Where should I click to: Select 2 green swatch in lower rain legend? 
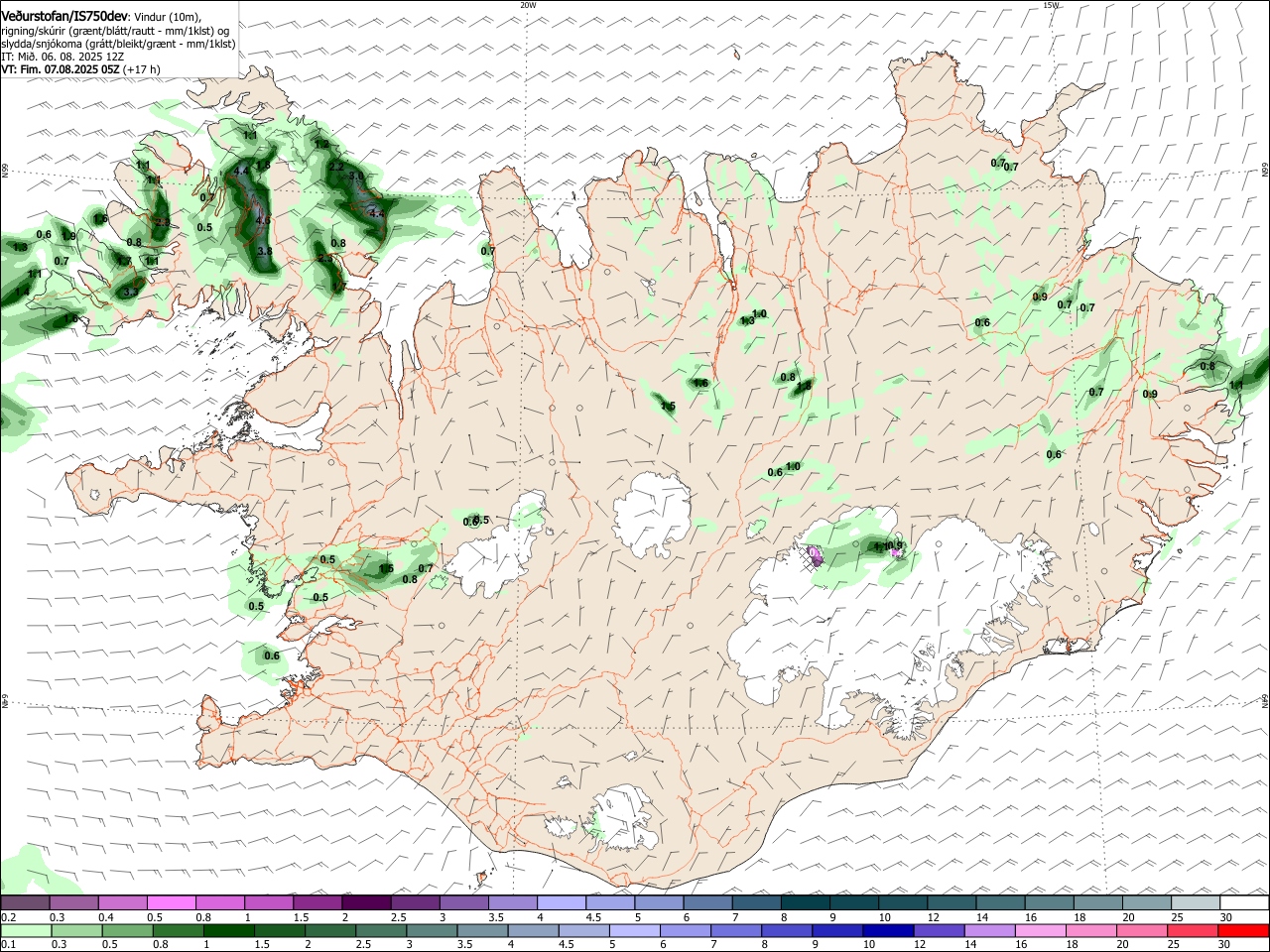coord(329,930)
